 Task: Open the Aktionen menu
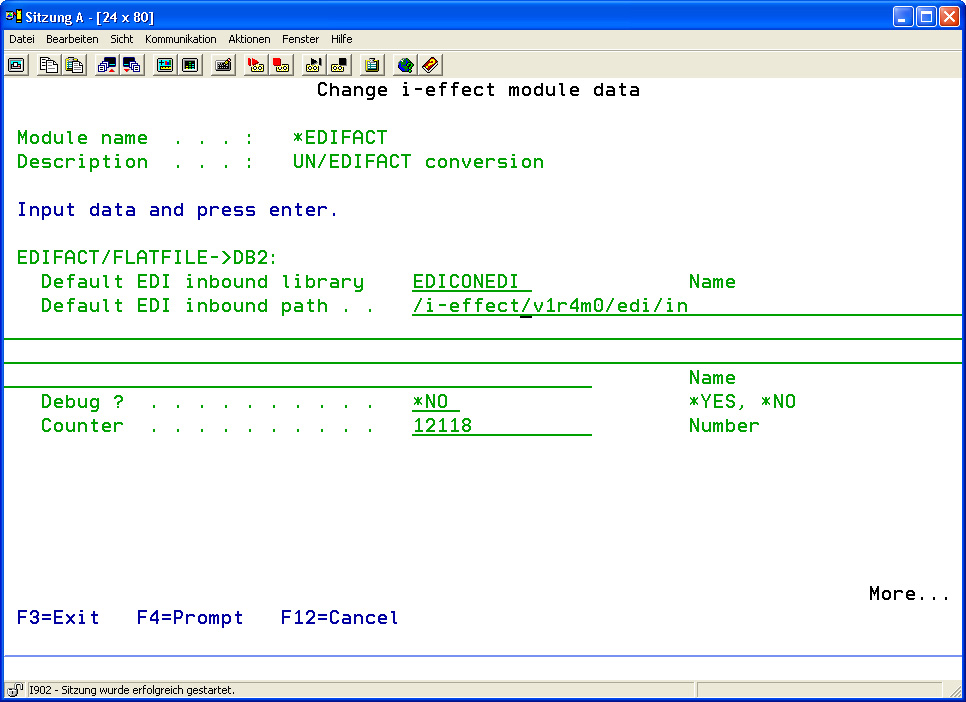point(249,39)
